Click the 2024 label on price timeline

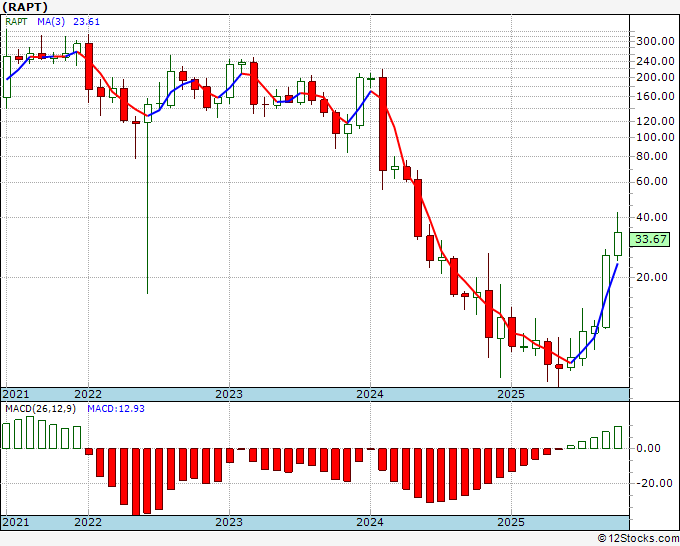(370, 394)
